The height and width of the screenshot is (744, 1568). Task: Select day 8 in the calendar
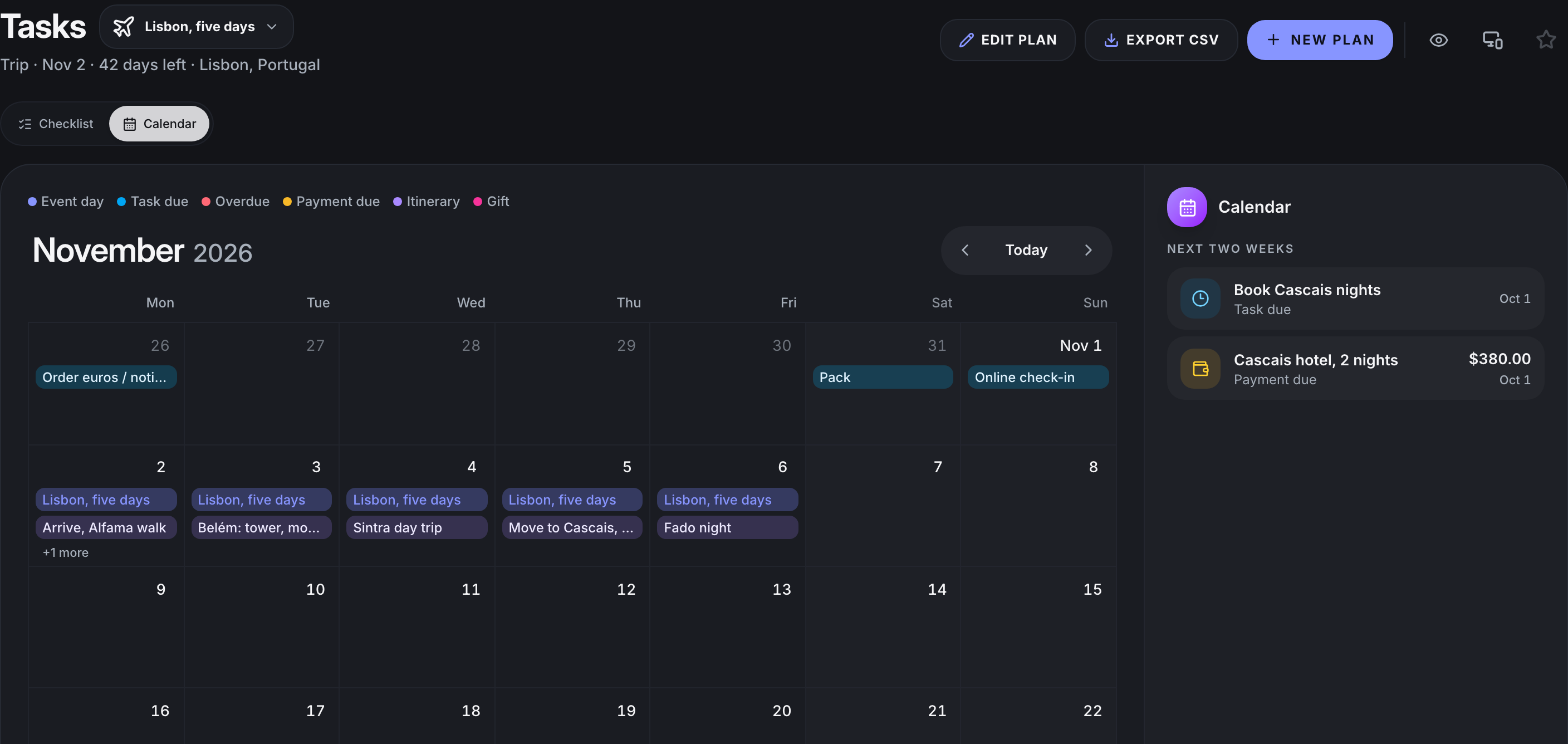tap(1038, 505)
